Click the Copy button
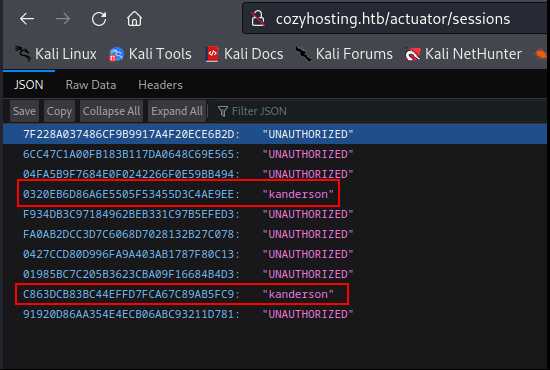This screenshot has height=370, width=550. click(59, 111)
